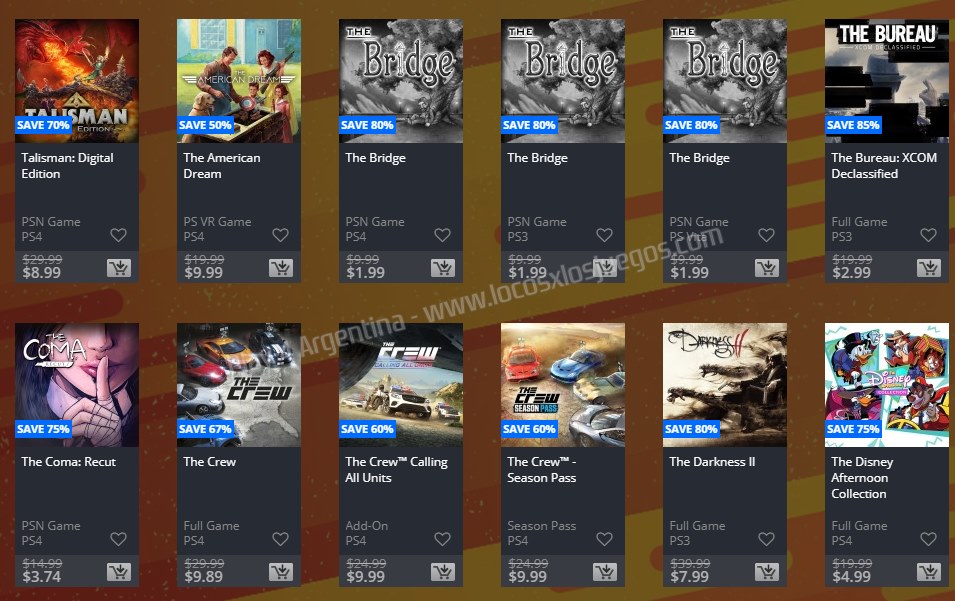This screenshot has width=955, height=601.
Task: Add The Crew full game to cart
Action: (281, 572)
